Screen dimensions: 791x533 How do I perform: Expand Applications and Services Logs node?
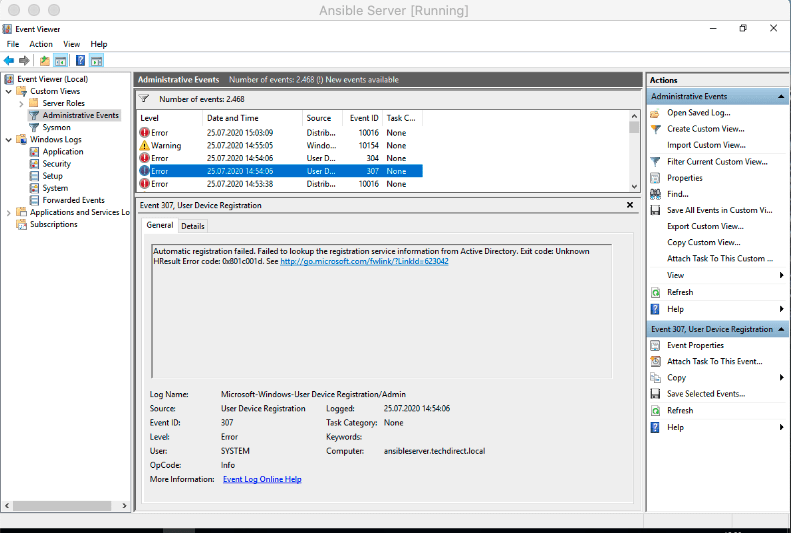9,212
